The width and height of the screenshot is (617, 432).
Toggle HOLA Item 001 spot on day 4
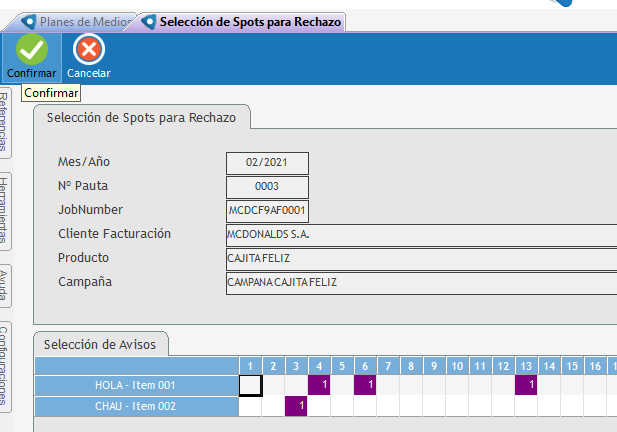tap(320, 385)
